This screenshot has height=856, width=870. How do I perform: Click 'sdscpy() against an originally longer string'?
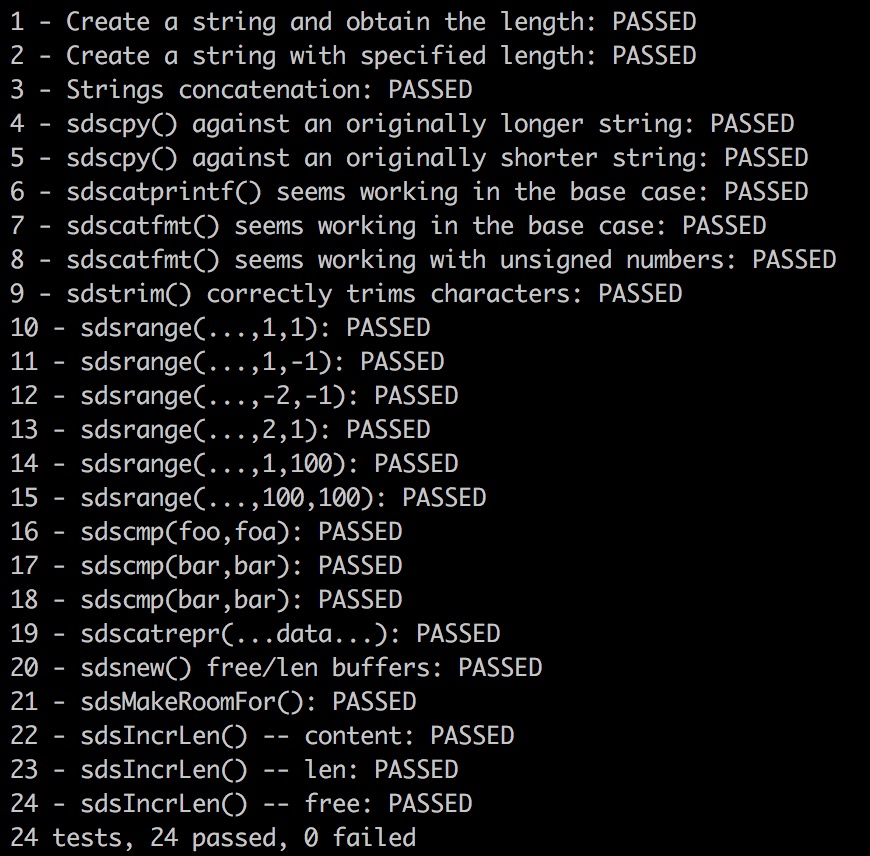click(x=402, y=124)
